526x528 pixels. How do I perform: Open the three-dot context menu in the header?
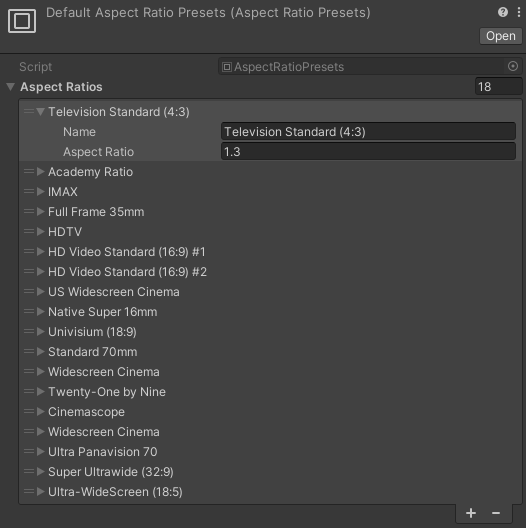click(519, 12)
